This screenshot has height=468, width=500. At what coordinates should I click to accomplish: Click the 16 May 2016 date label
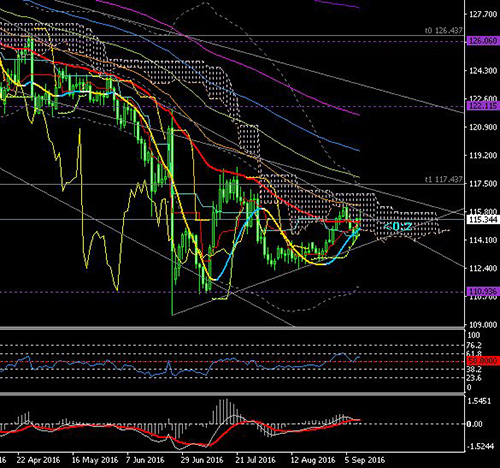[95, 460]
